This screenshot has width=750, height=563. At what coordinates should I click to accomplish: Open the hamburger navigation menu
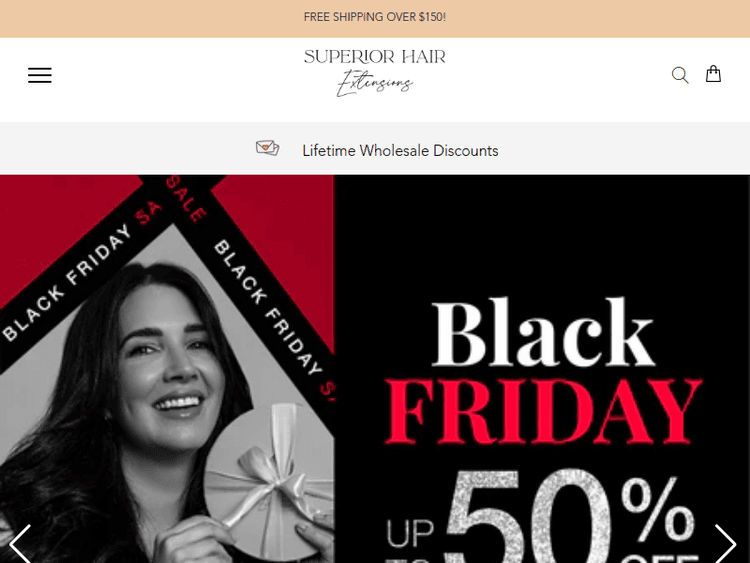pos(40,75)
